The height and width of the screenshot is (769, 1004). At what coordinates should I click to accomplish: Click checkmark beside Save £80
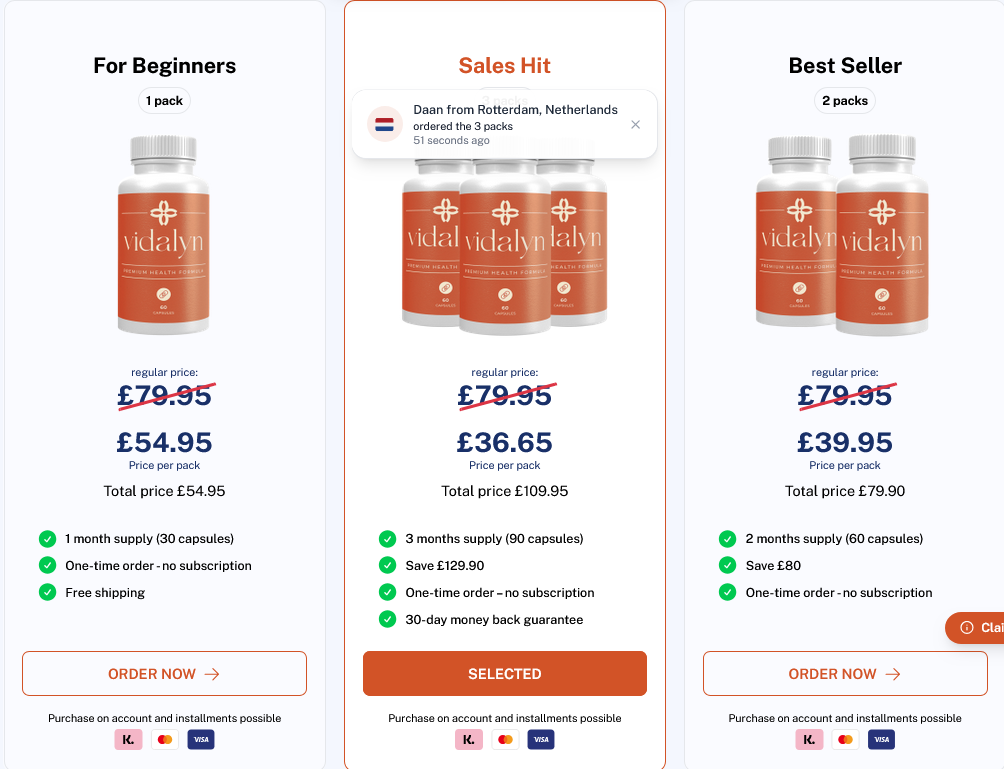(727, 565)
